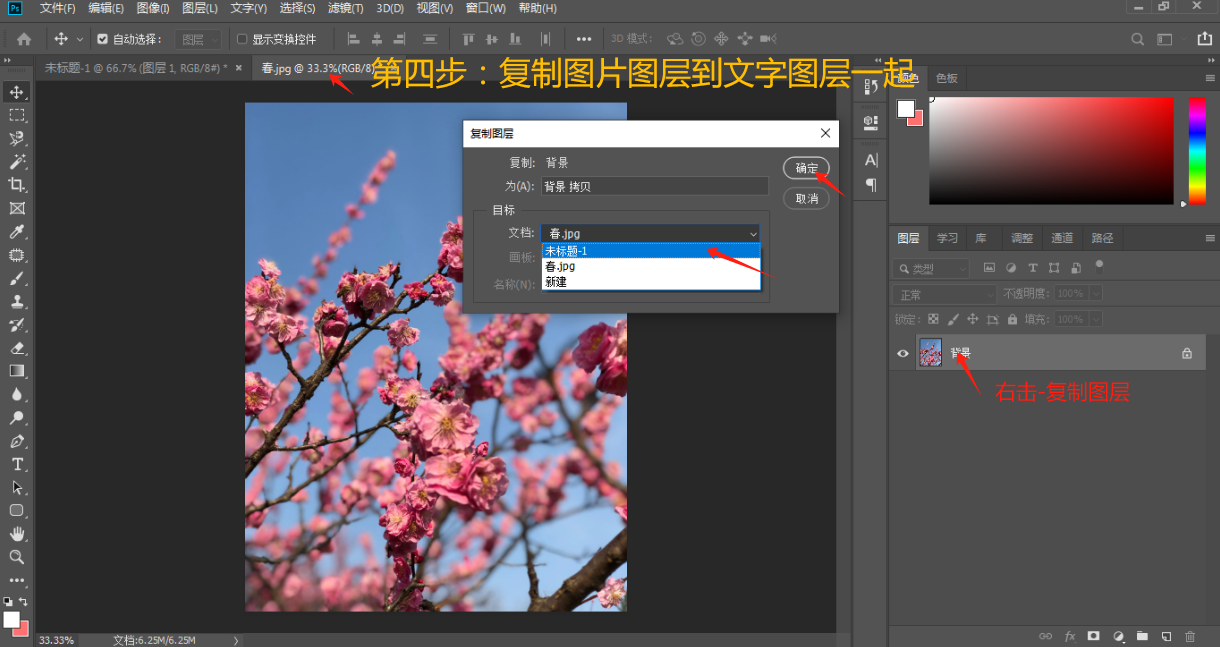Select the Gradient tool
The height and width of the screenshot is (647, 1220).
17,371
